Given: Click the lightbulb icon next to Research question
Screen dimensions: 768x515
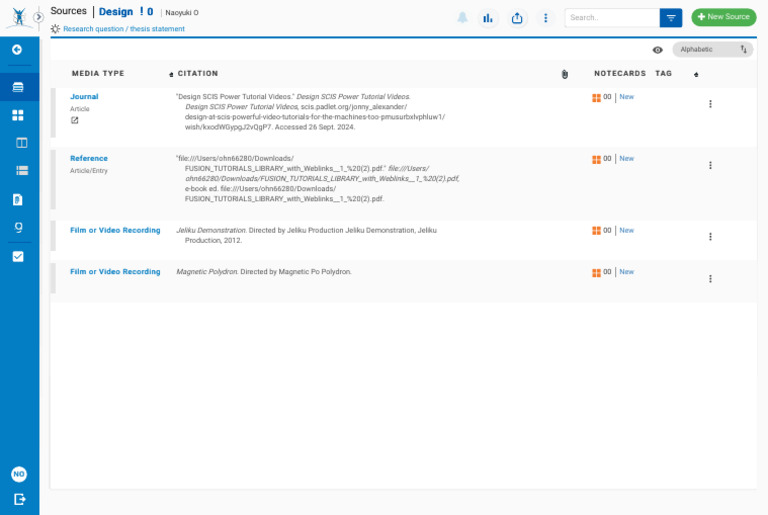Looking at the screenshot, I should coord(55,29).
